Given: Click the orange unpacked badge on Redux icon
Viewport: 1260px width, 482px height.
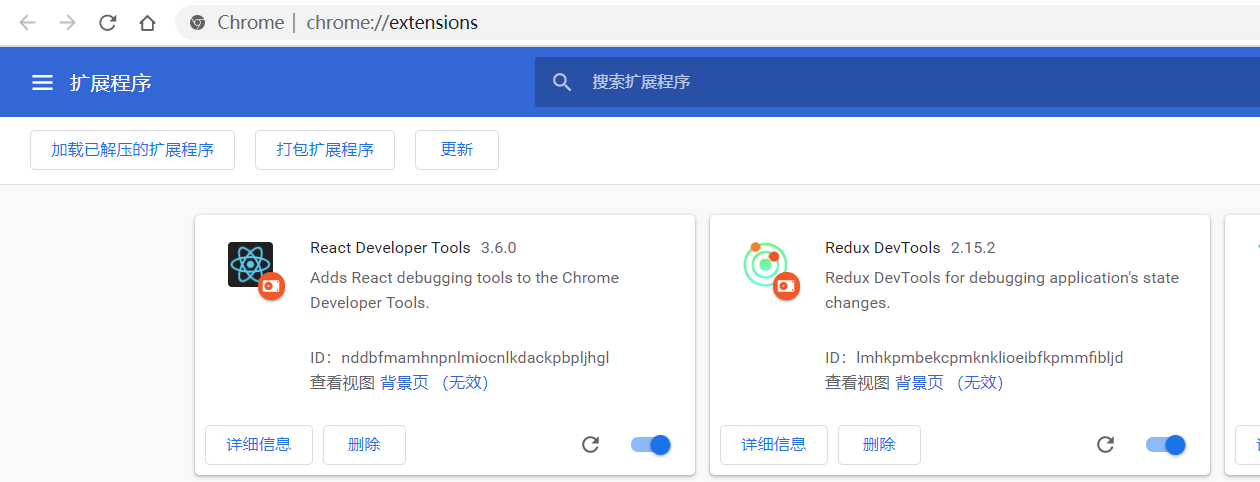Looking at the screenshot, I should click(x=786, y=286).
